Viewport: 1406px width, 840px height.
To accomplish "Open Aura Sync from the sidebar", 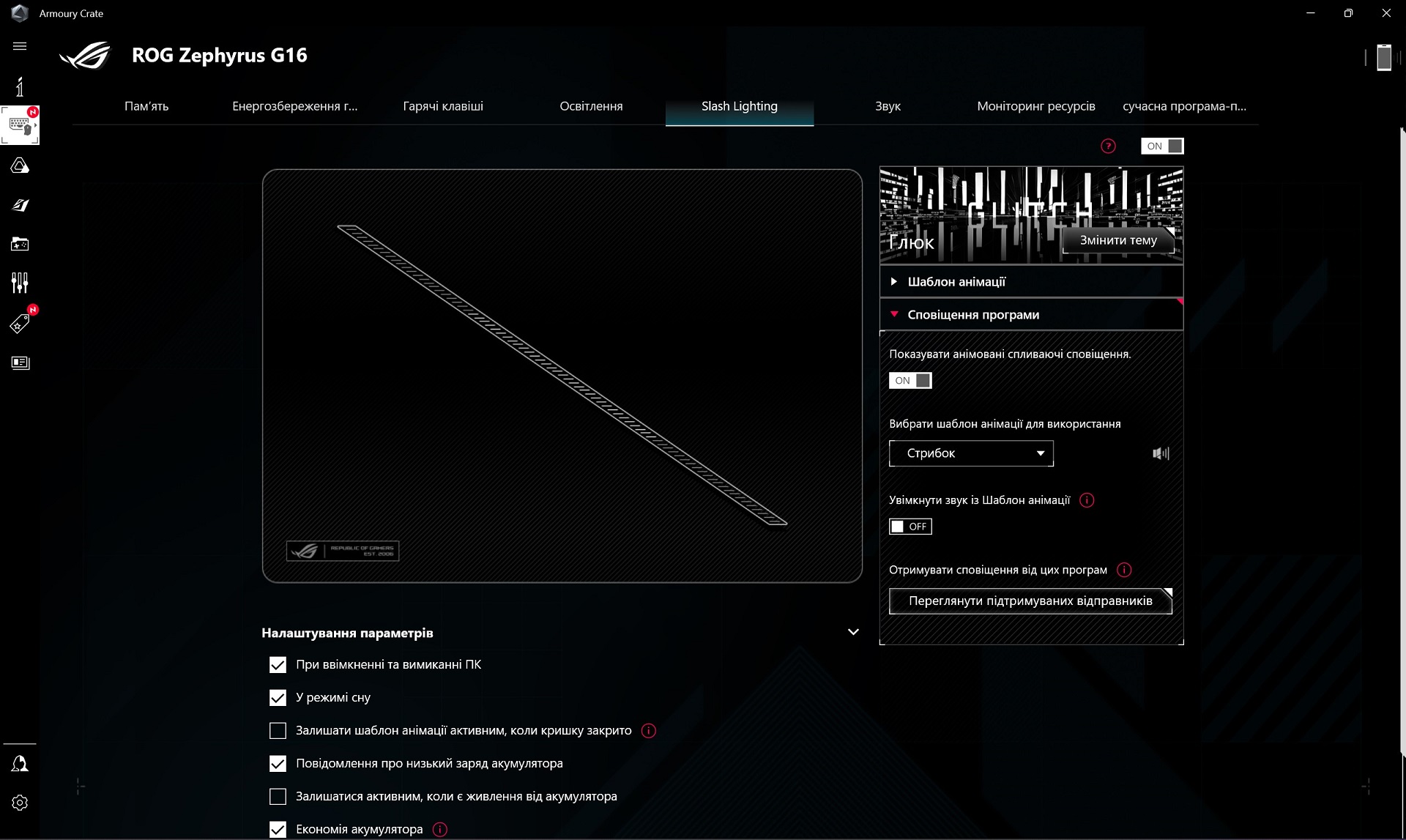I will point(20,166).
